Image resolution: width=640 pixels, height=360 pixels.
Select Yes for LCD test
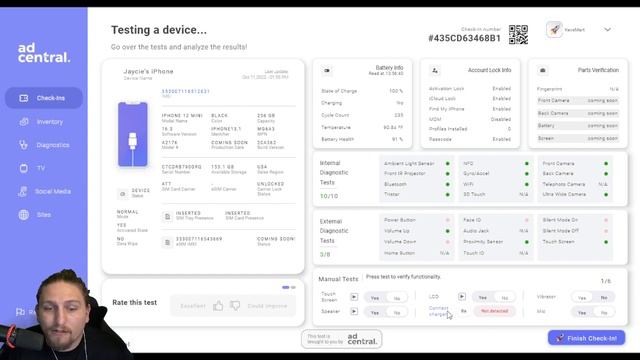482,298
